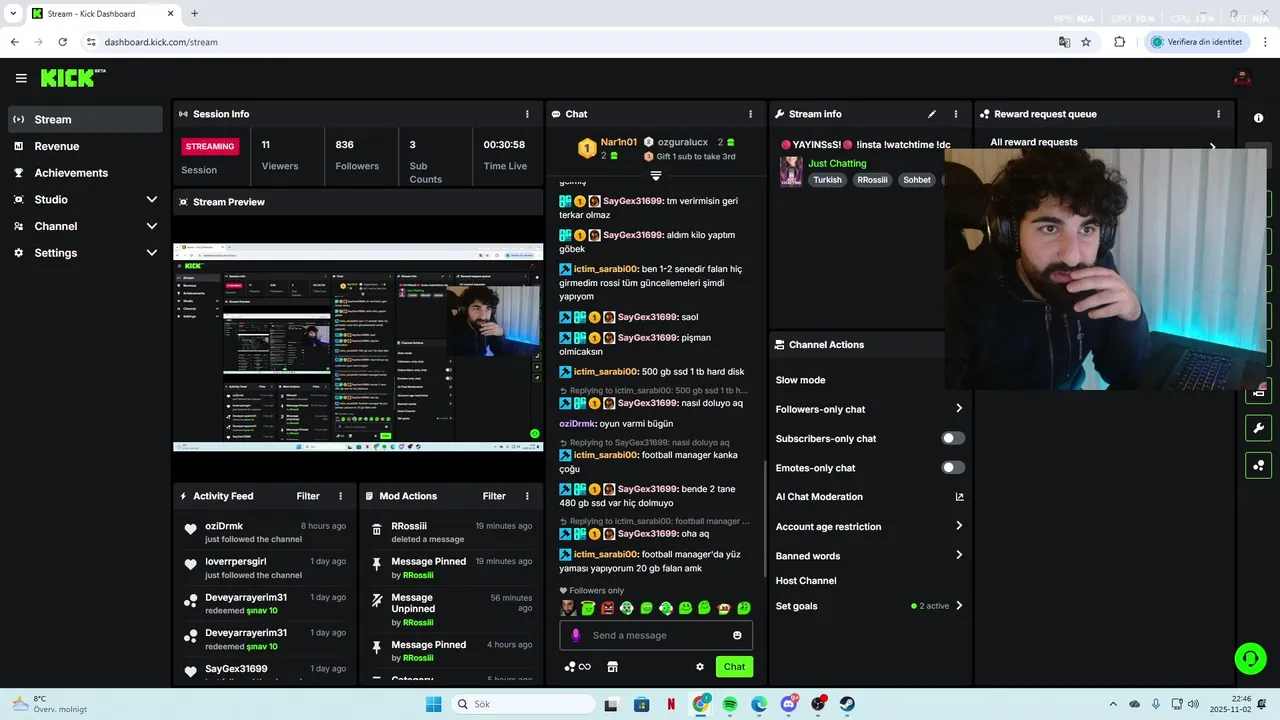Open a new browser tab

[194, 14]
